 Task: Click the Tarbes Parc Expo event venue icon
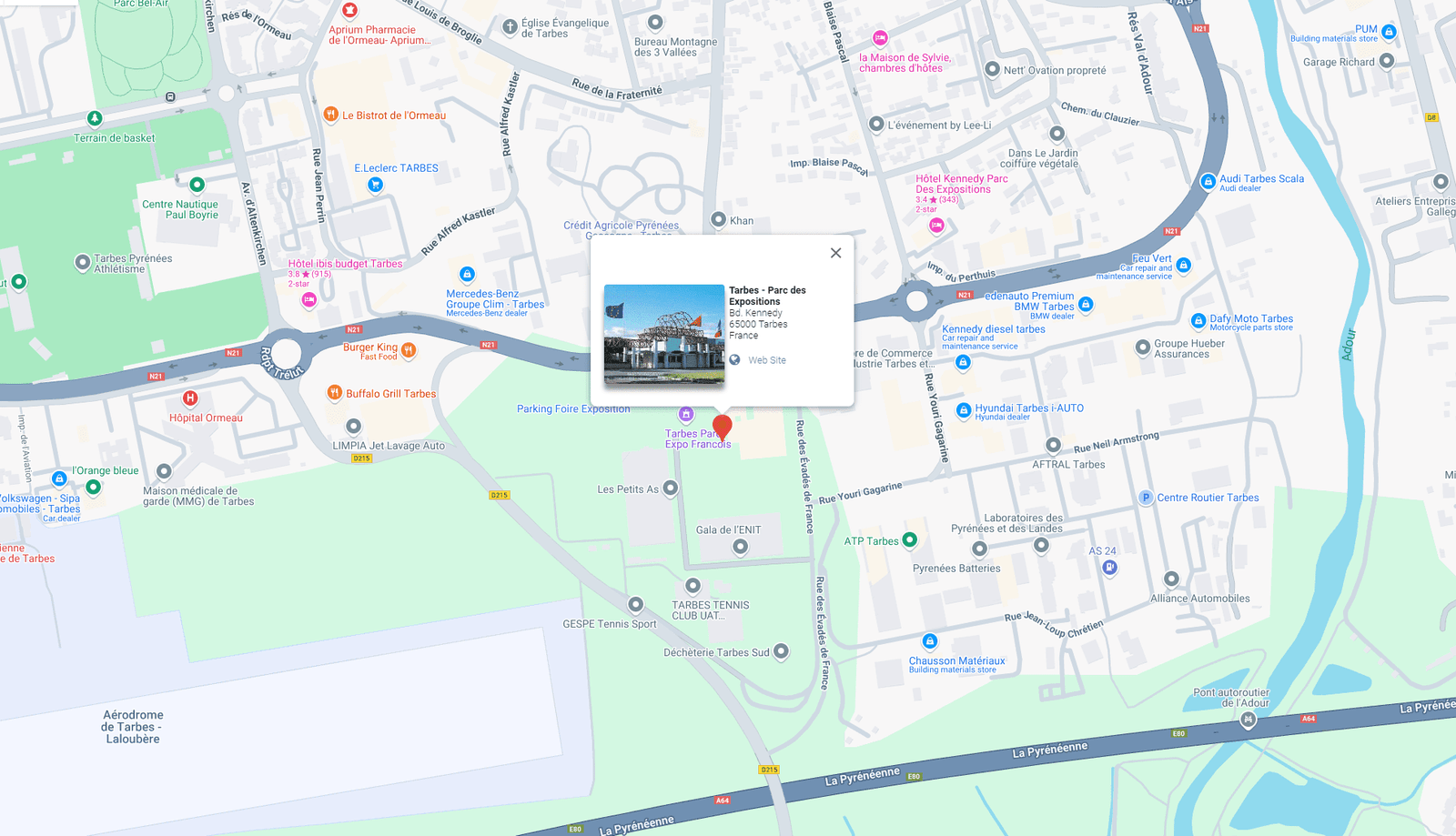tap(686, 415)
